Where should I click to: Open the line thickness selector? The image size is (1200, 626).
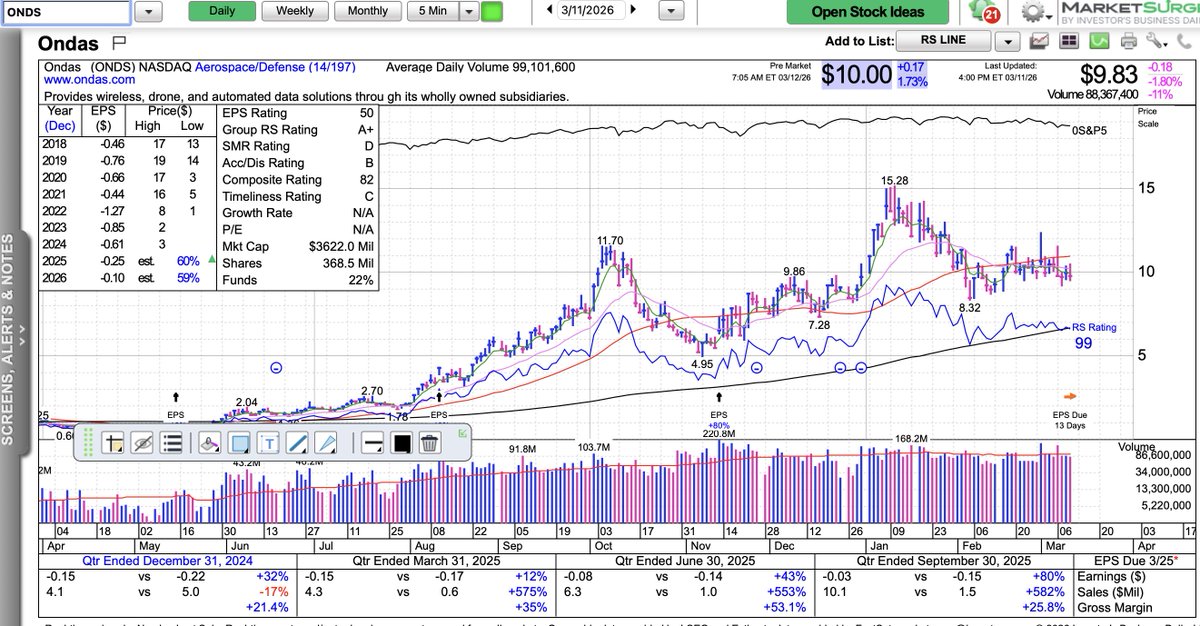(371, 442)
